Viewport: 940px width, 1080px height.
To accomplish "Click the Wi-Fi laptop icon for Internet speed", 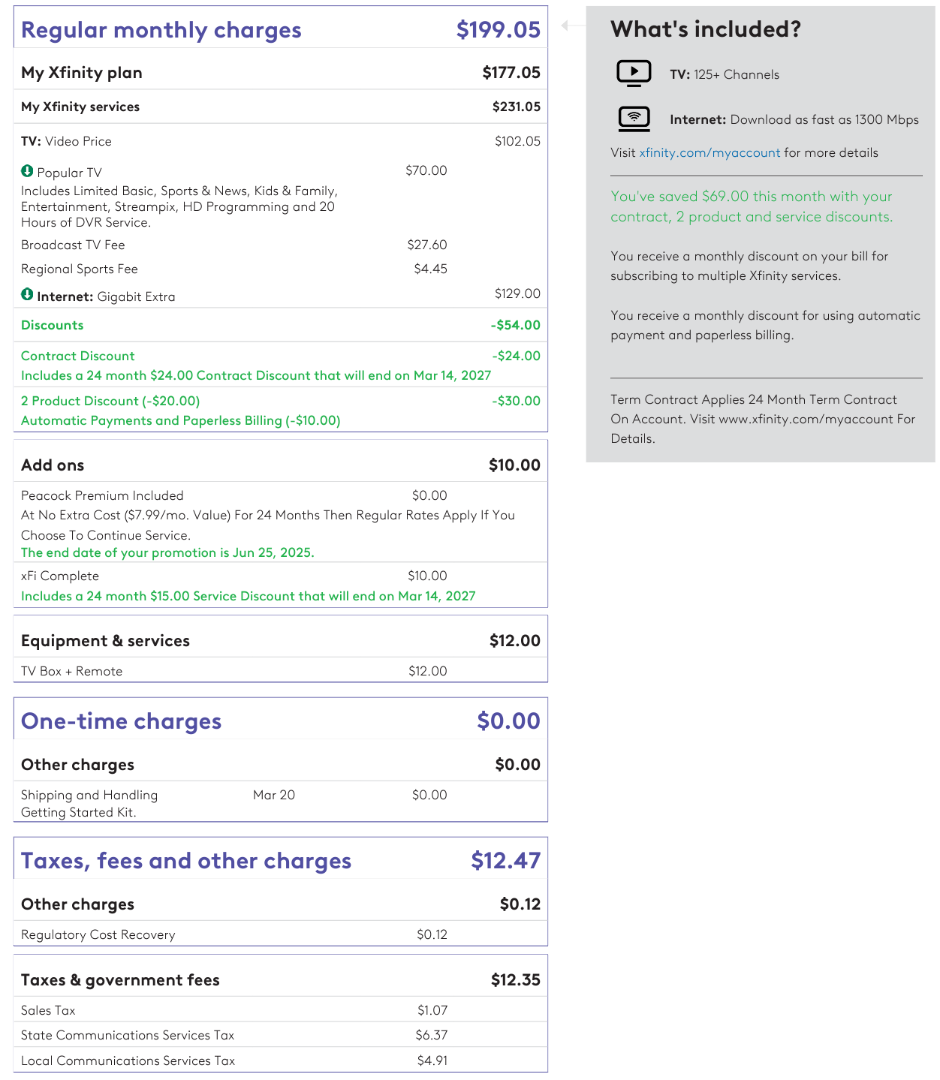I will (634, 118).
